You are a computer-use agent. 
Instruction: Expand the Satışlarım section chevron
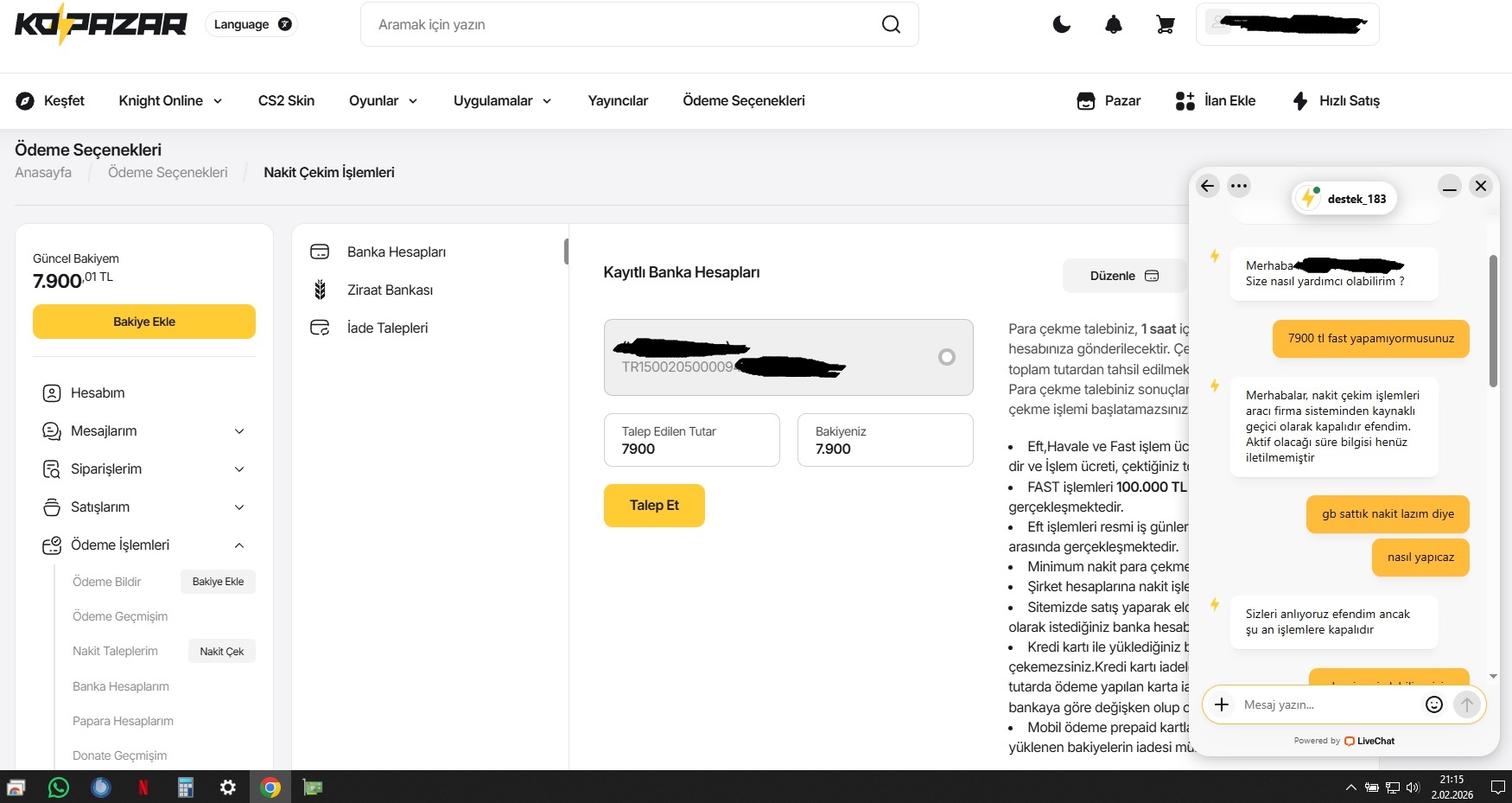(x=239, y=507)
